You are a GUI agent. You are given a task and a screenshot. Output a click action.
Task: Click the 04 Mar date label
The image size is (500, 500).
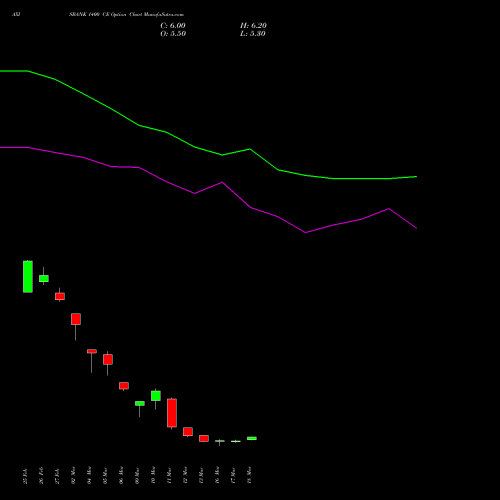tap(90, 476)
